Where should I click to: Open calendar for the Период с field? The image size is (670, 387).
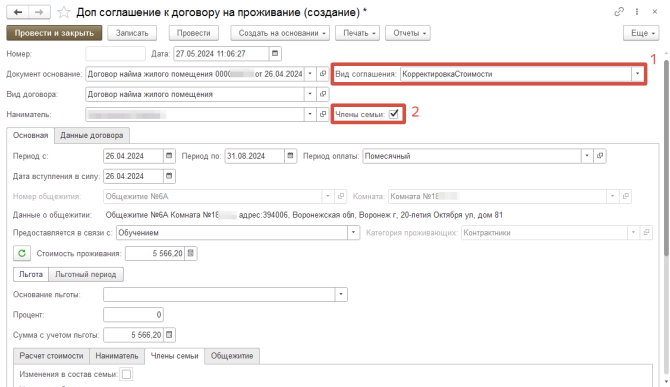[x=169, y=156]
